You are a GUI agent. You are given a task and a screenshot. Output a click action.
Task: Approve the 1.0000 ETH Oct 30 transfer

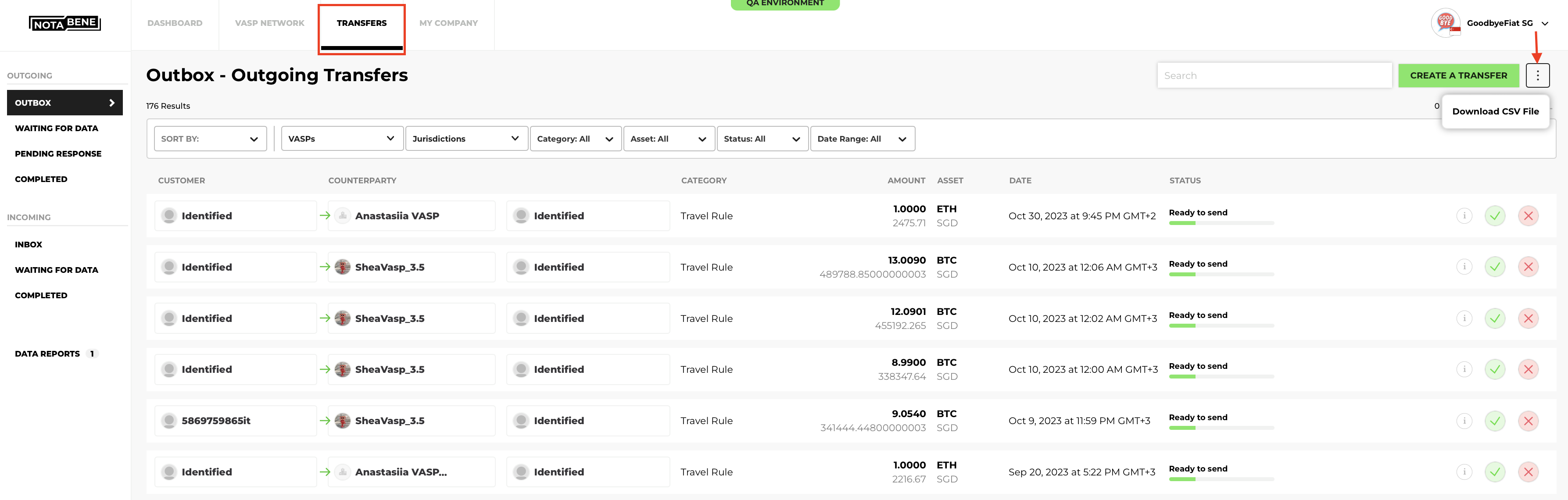tap(1494, 215)
